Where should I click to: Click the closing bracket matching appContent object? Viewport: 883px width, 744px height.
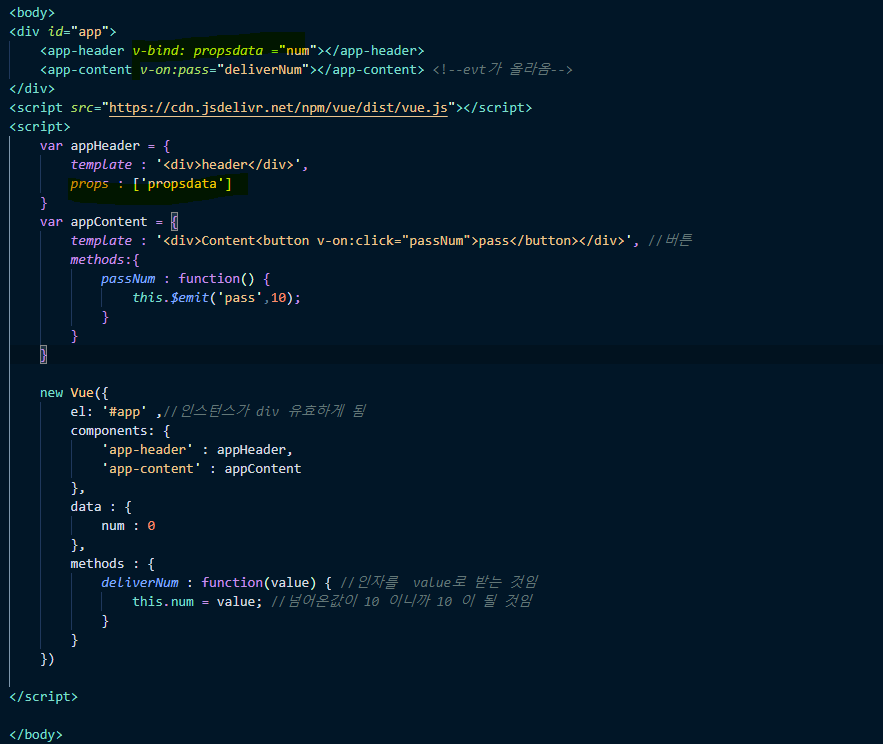tap(43, 355)
